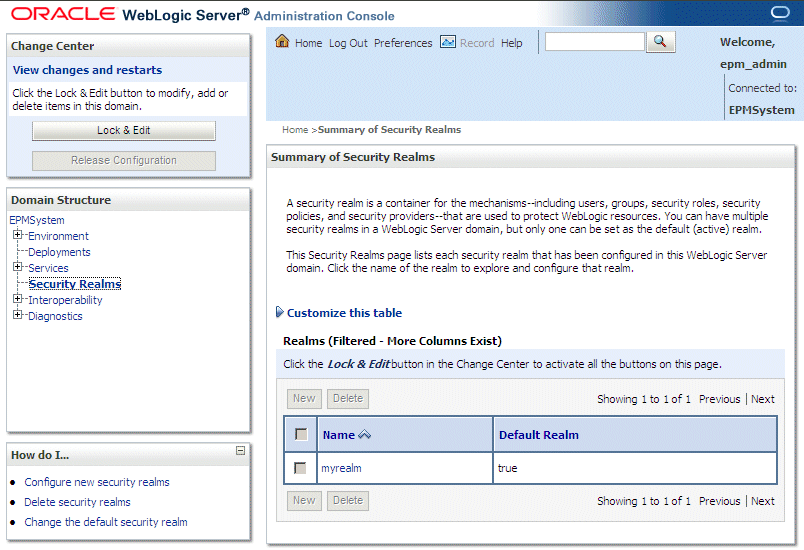Click the sort arrow beside Name
This screenshot has width=804, height=550.
click(365, 435)
